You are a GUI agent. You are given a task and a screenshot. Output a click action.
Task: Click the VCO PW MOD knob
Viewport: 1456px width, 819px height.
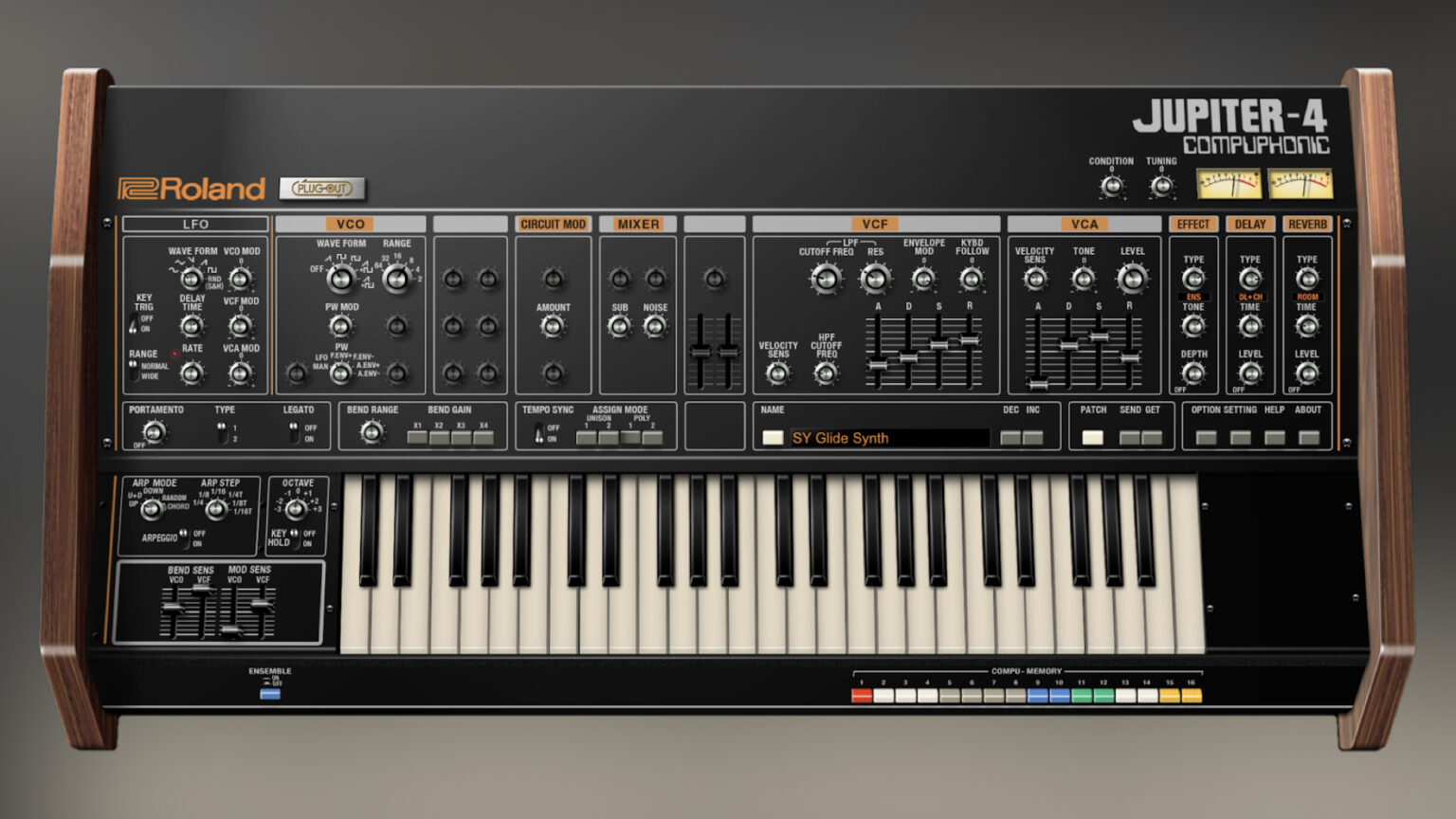[340, 326]
